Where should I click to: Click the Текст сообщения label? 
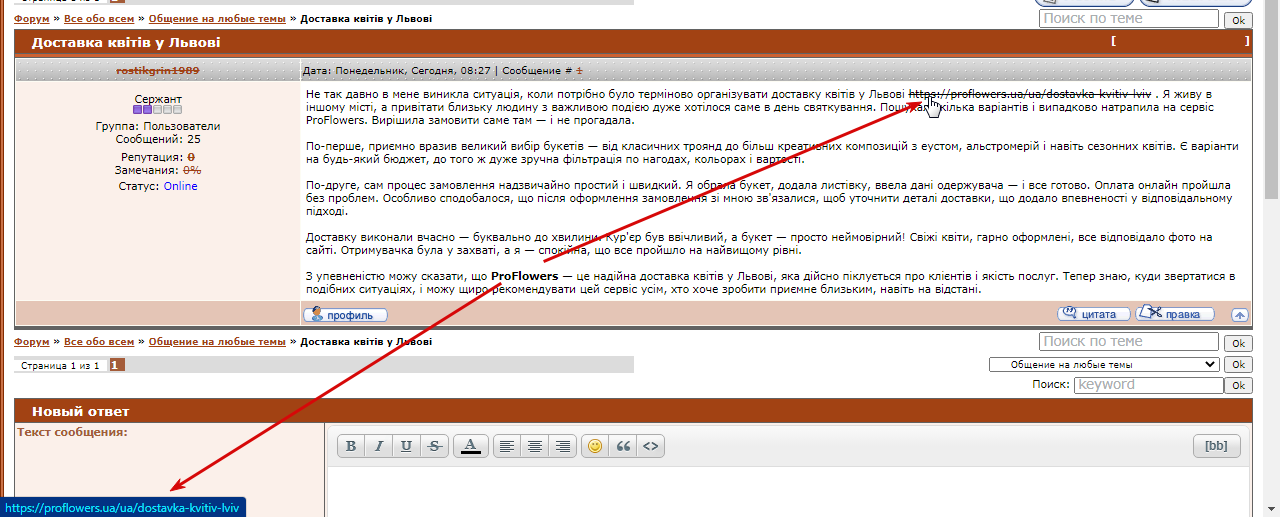click(72, 432)
